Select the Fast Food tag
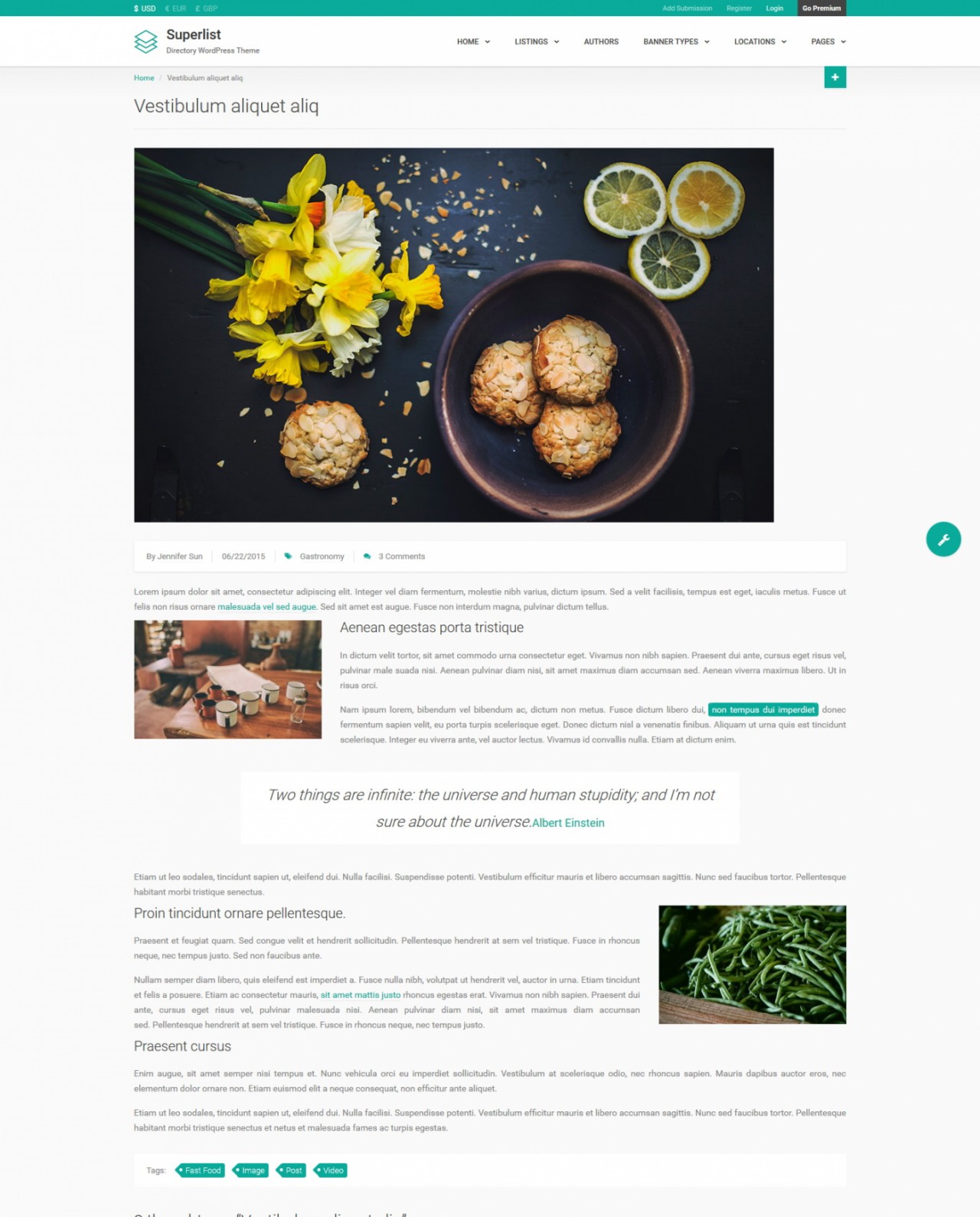The width and height of the screenshot is (980, 1217). click(x=200, y=1170)
